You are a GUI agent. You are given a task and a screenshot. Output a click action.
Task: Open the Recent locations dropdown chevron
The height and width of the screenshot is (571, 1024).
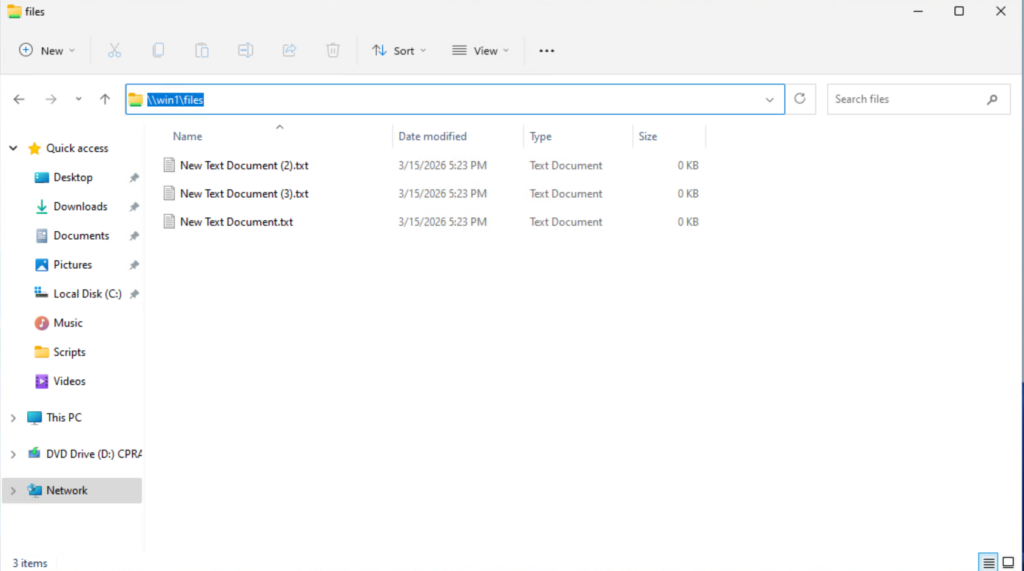(78, 99)
